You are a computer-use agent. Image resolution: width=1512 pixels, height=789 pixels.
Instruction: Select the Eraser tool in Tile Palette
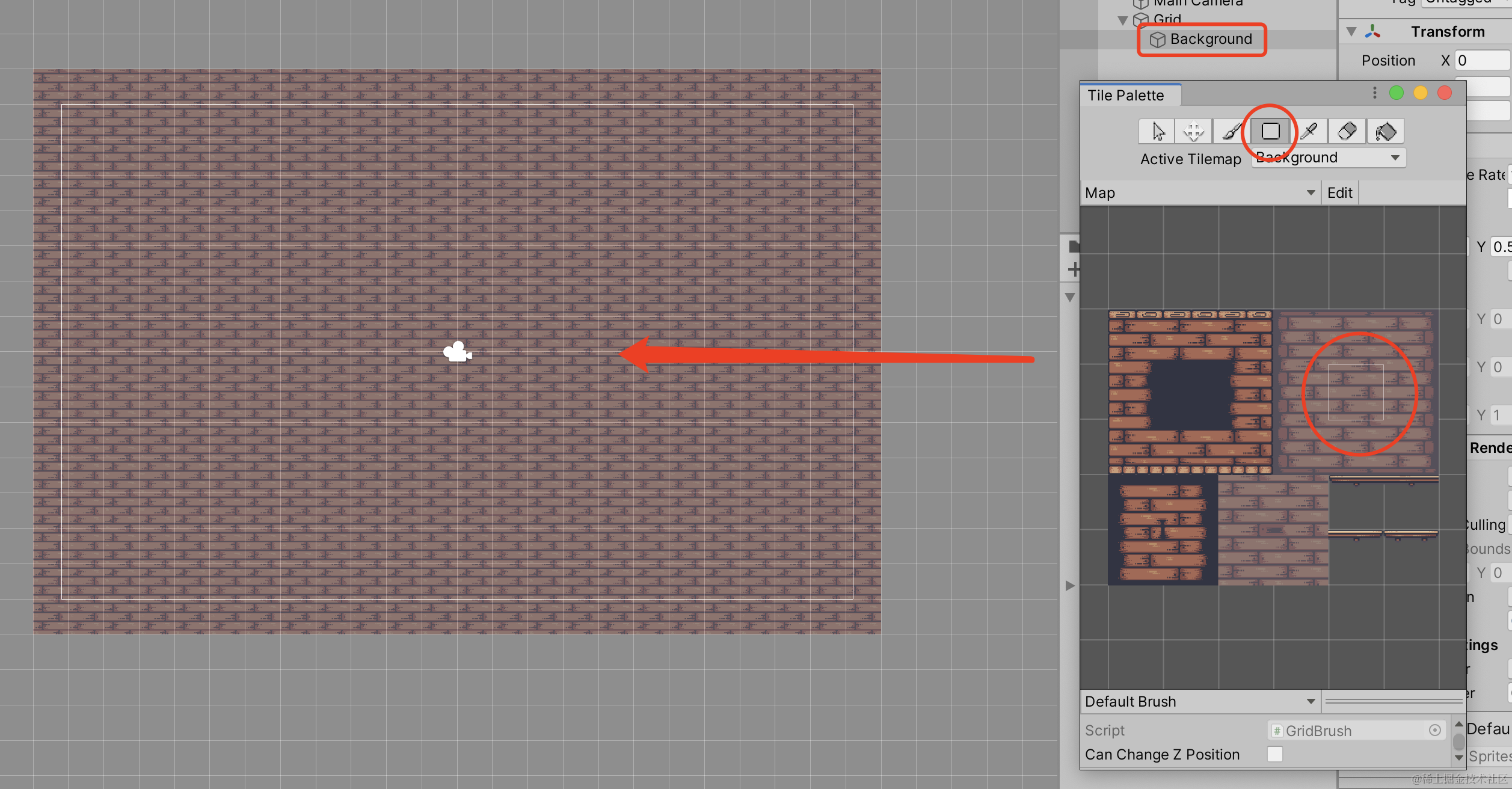point(1347,131)
